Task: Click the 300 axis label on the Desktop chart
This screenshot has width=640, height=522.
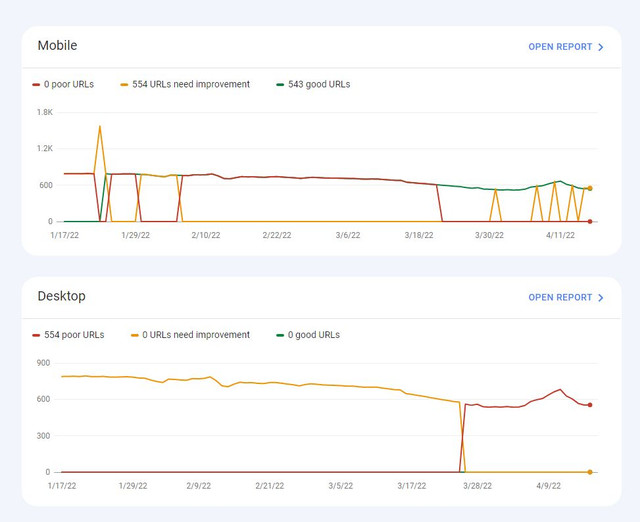Action: 43,436
